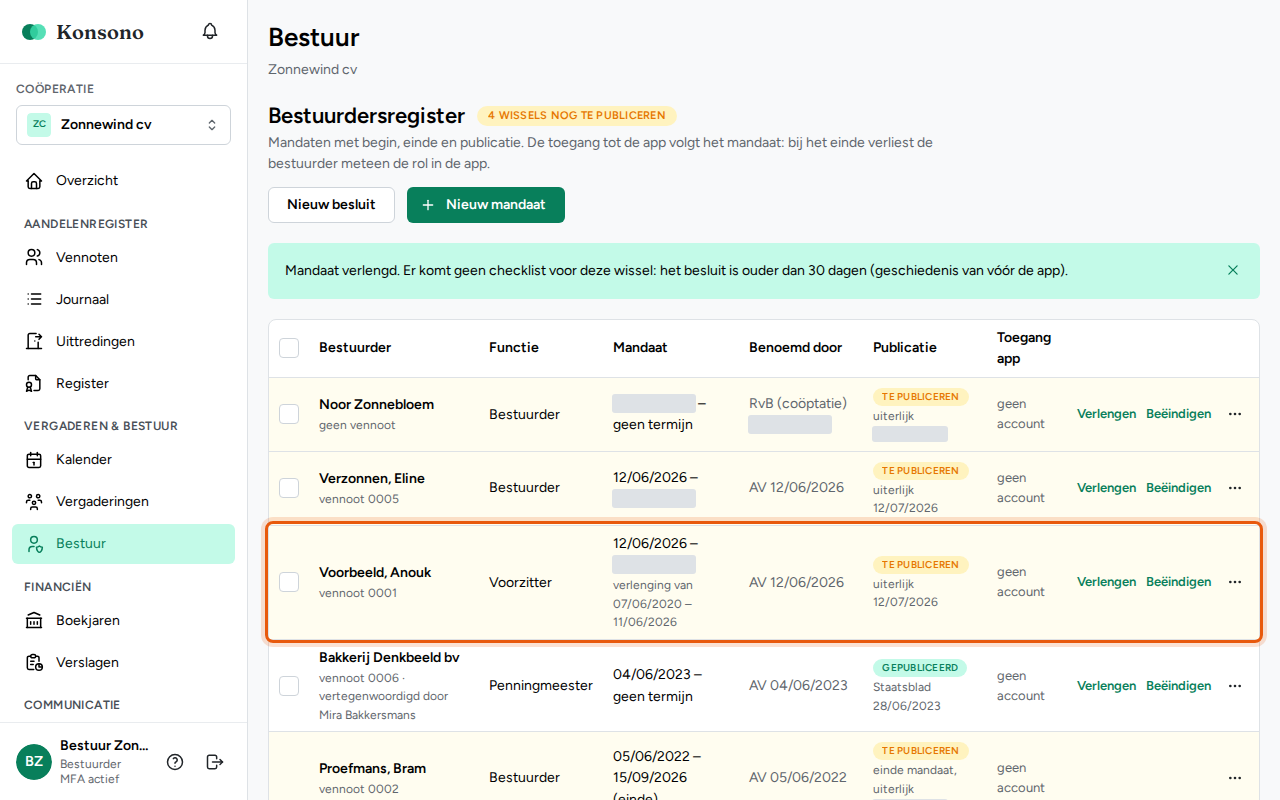
Task: Open more actions for Noor Zonnebloem
Action: [x=1235, y=414]
